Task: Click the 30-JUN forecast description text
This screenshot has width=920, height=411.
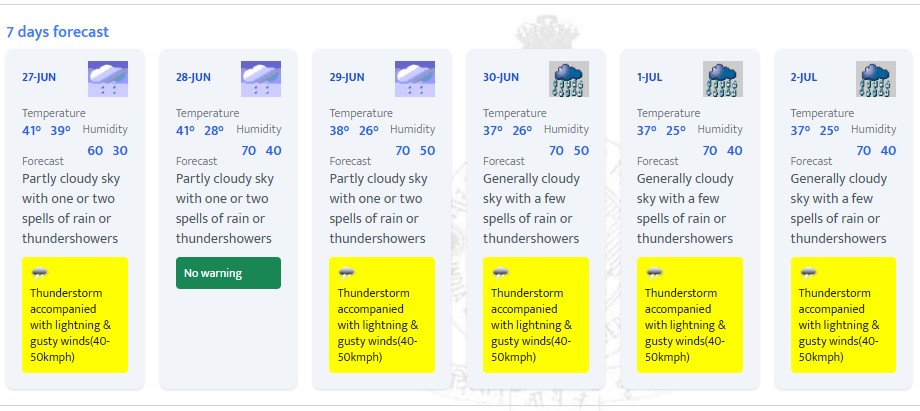Action: (x=532, y=208)
